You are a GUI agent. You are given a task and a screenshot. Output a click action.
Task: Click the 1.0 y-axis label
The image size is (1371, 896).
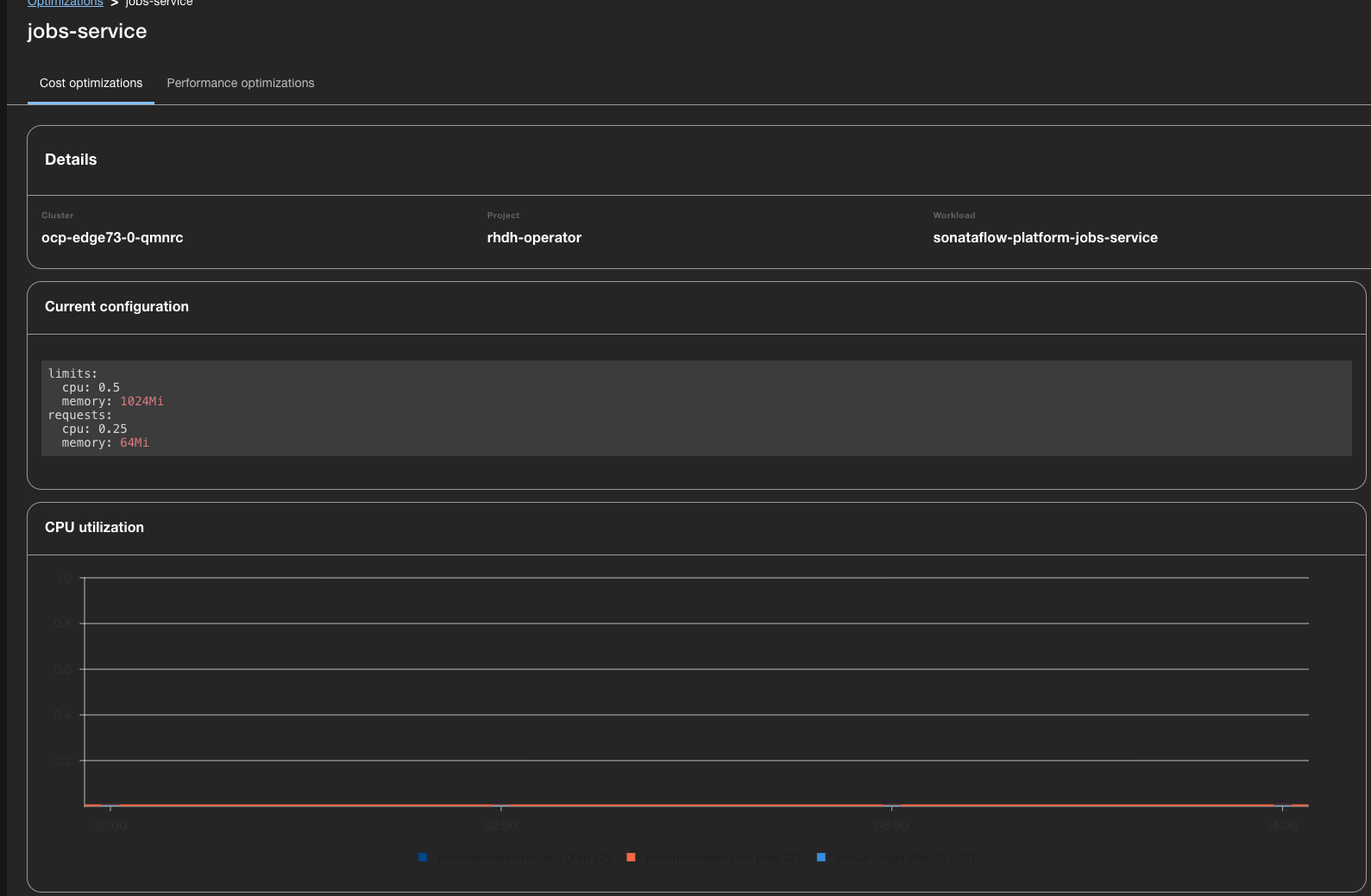(64, 578)
